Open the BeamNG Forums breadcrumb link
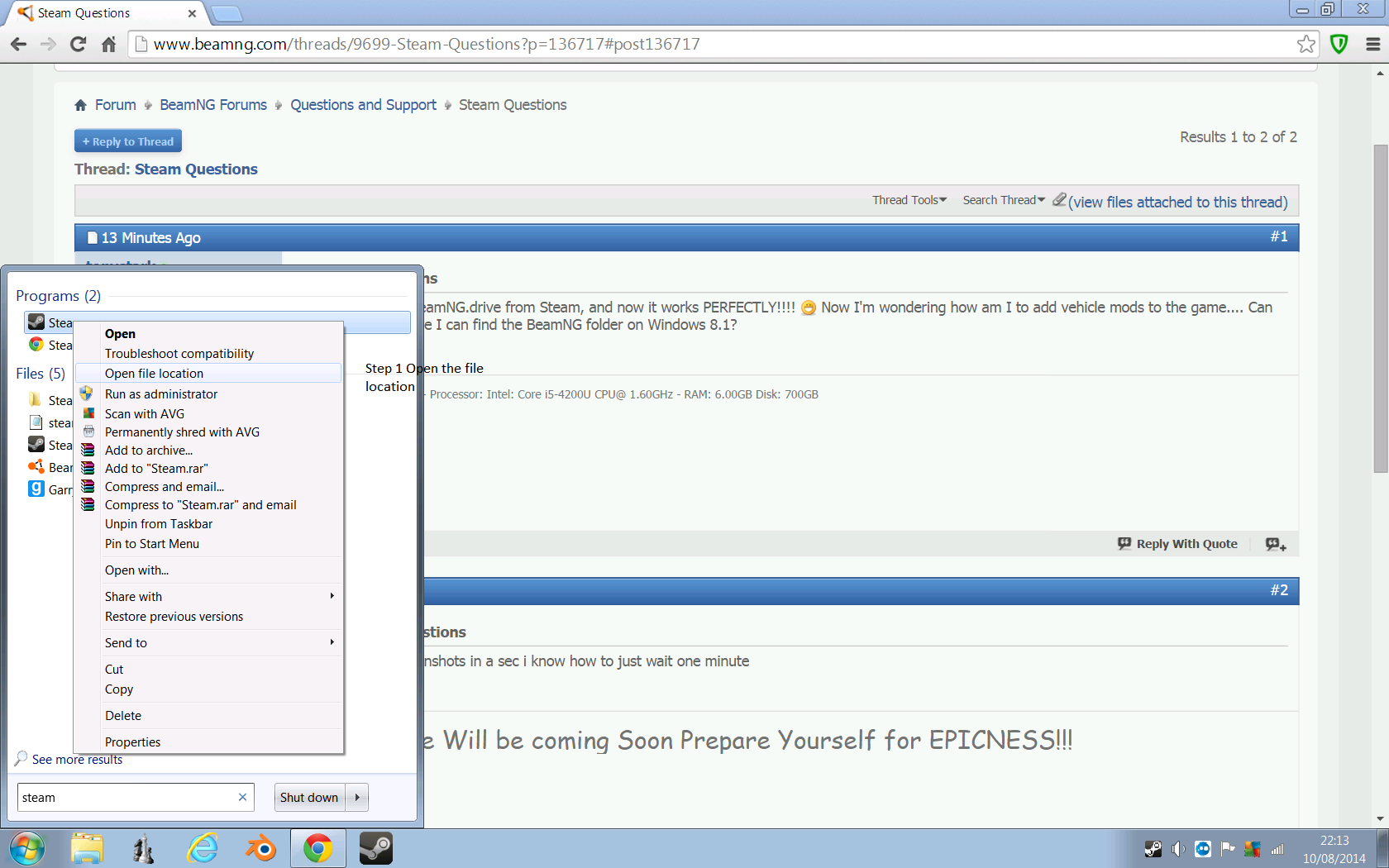 click(213, 105)
